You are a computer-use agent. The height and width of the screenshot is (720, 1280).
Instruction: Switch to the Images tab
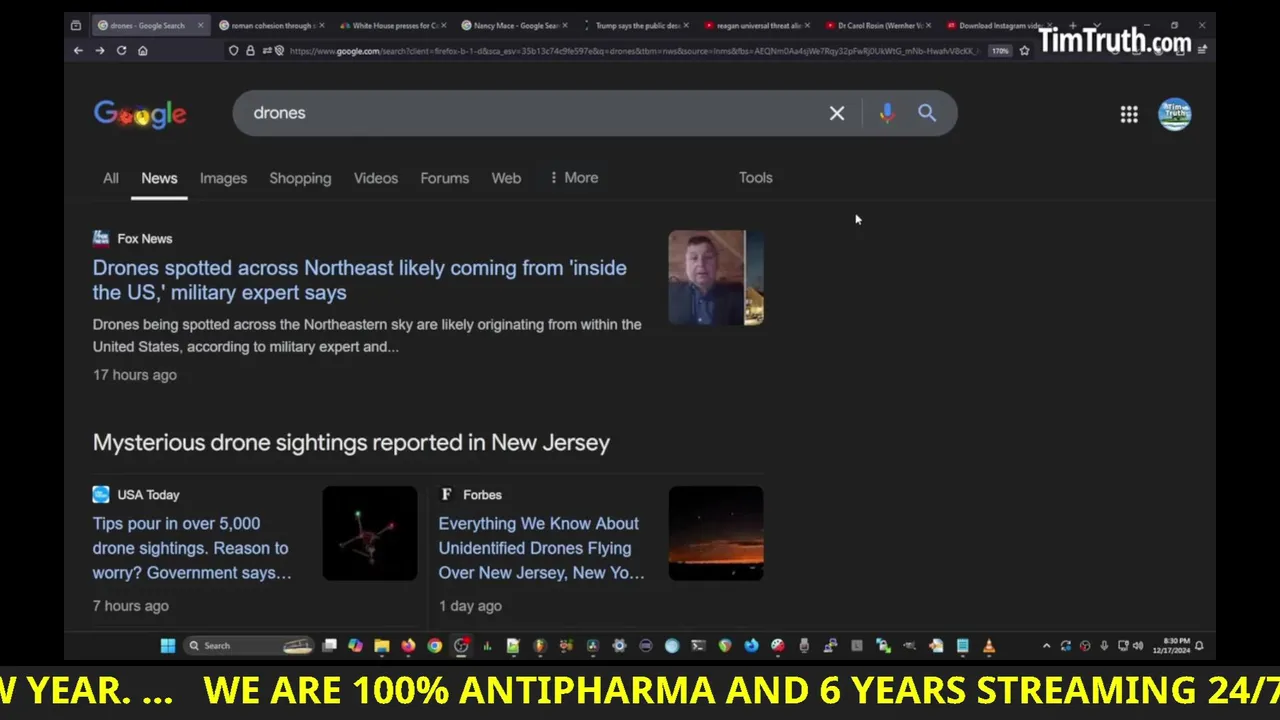pos(223,178)
